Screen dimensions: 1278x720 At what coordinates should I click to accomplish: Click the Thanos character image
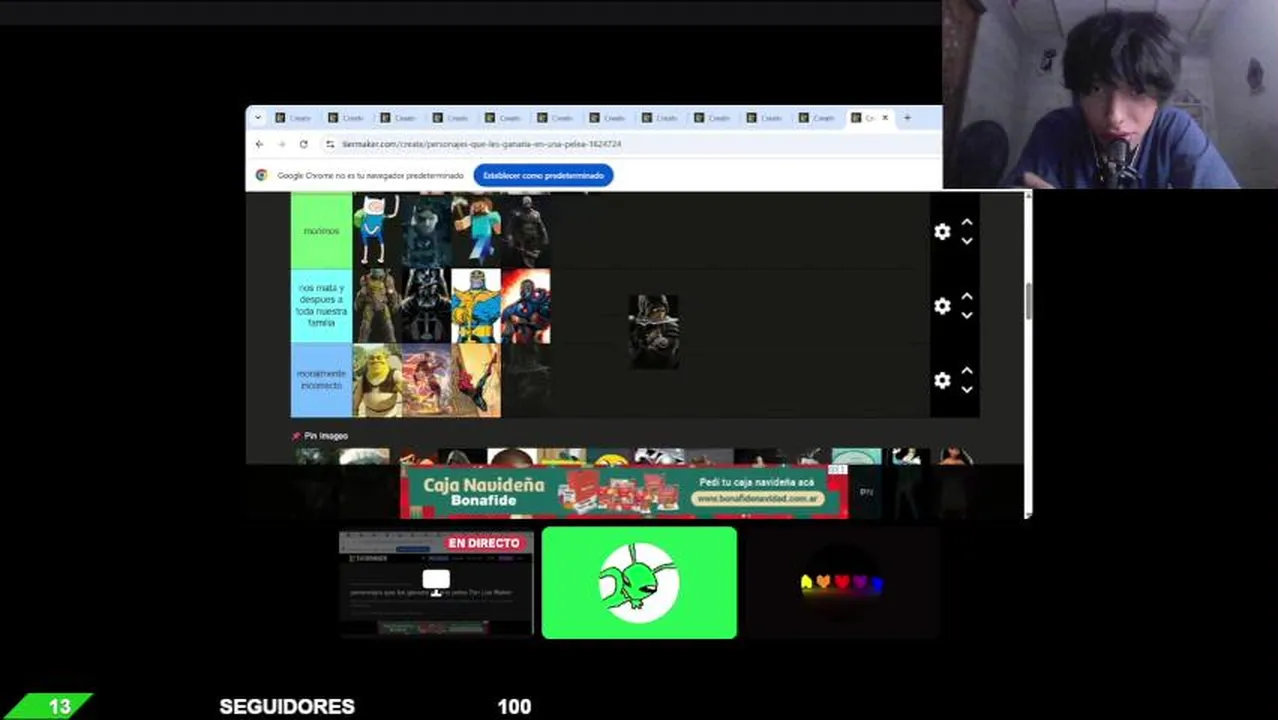coord(476,306)
